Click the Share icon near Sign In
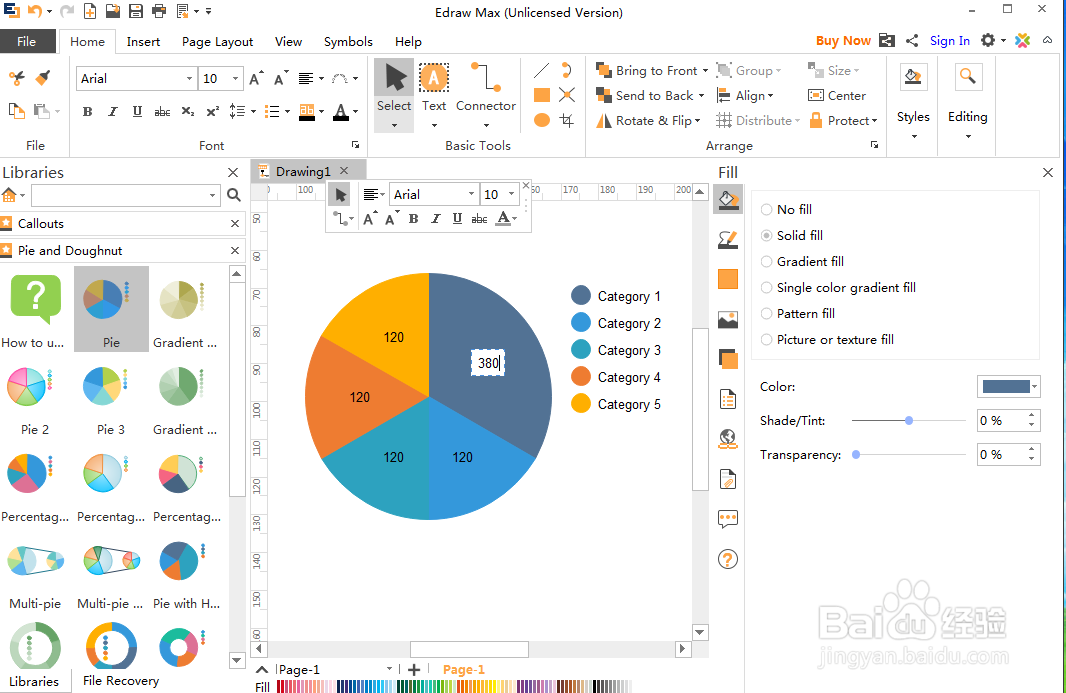 pyautogui.click(x=912, y=41)
